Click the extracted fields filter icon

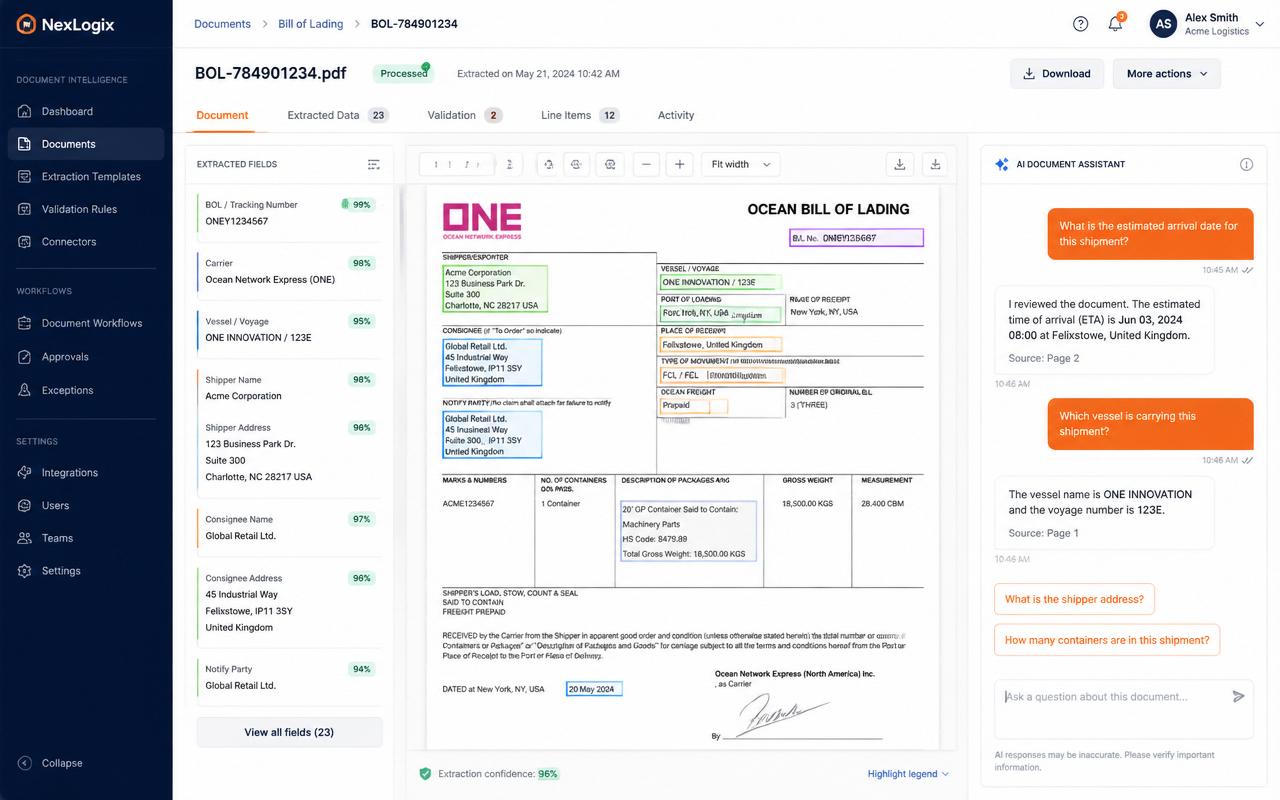(x=374, y=164)
